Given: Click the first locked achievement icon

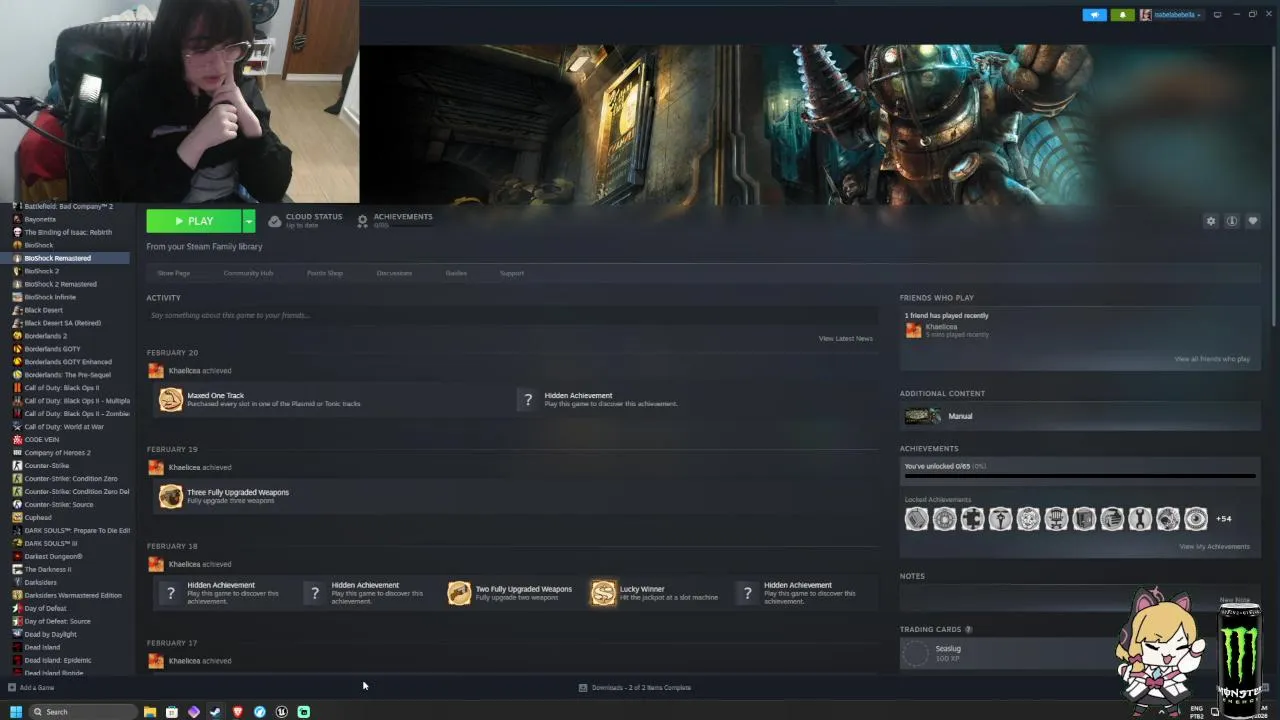Looking at the screenshot, I should coord(916,519).
